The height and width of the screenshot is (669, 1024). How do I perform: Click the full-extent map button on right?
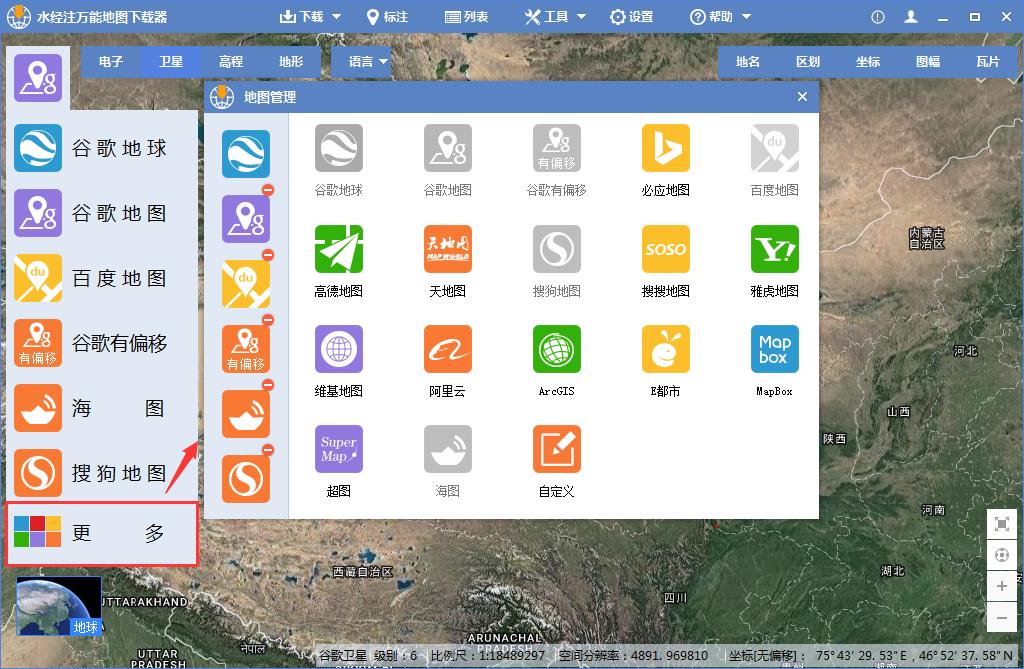1002,524
